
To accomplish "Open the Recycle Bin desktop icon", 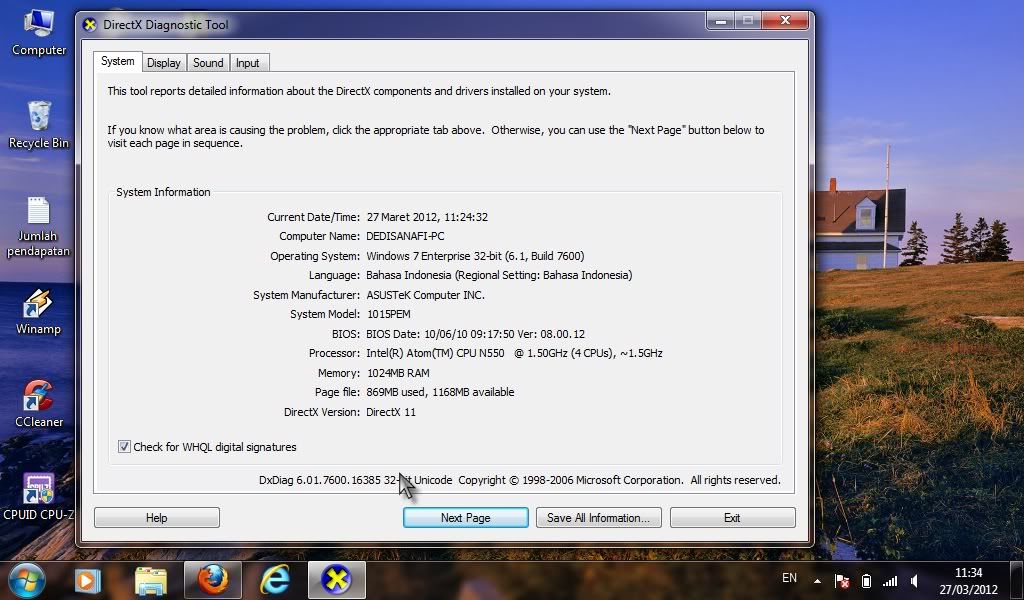I will point(39,125).
